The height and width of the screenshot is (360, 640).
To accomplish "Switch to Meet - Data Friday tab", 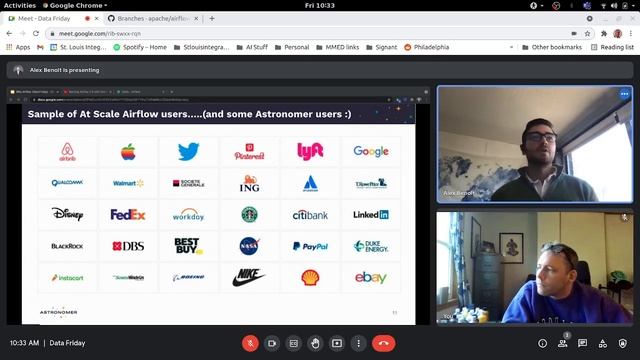I will point(45,18).
